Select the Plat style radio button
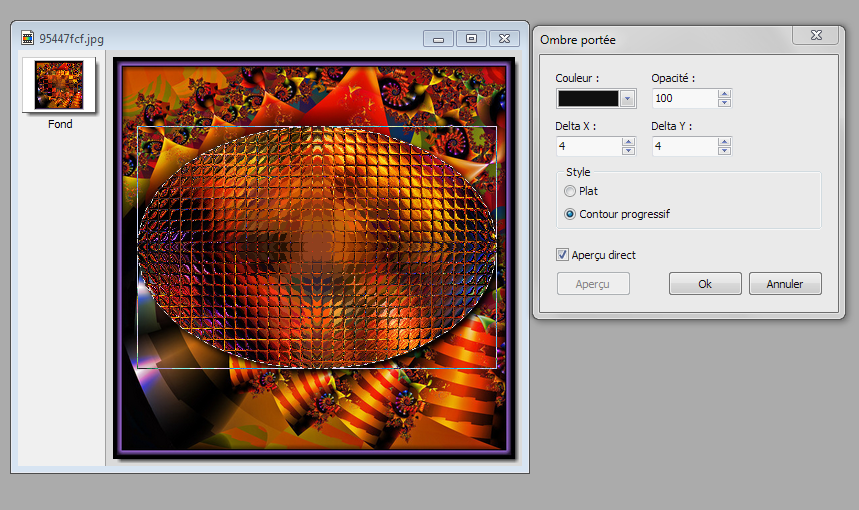 (x=570, y=191)
